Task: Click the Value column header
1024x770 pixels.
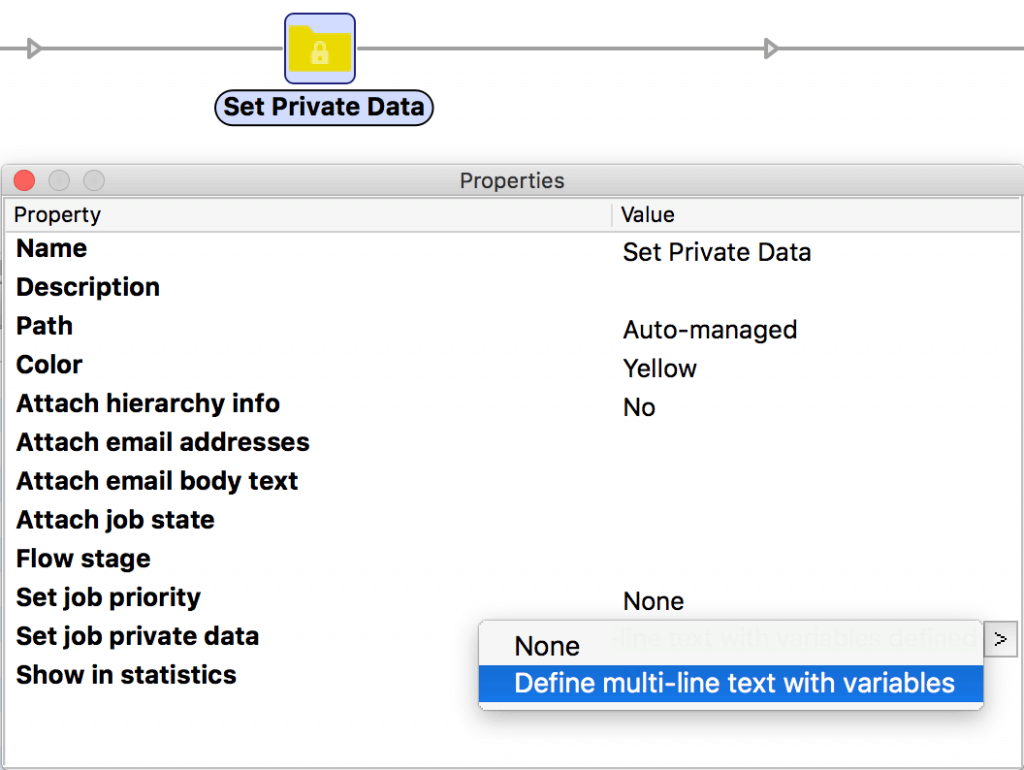Action: [x=647, y=215]
